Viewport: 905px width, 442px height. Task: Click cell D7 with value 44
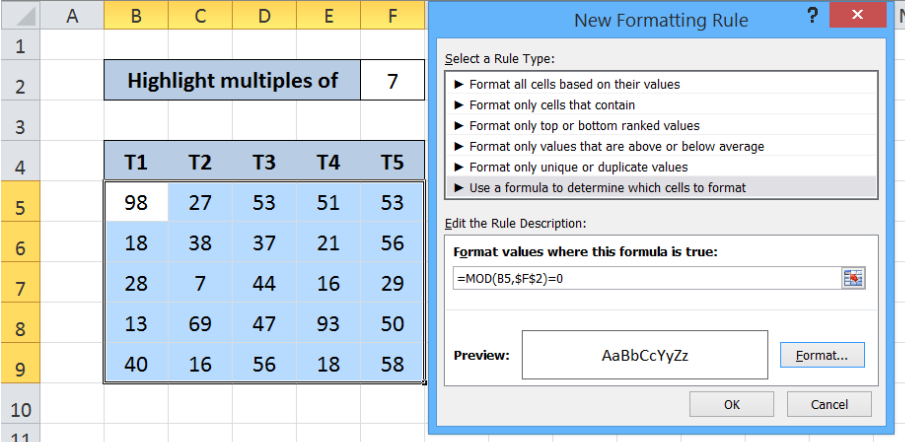[x=264, y=282]
